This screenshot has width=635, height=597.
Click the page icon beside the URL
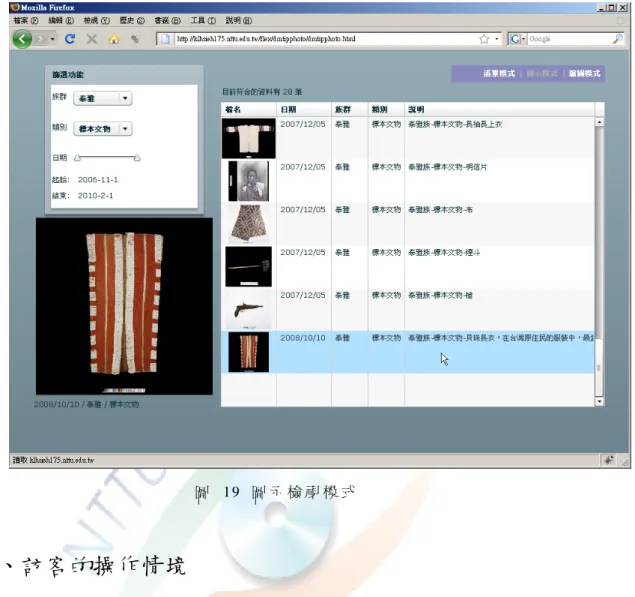click(x=165, y=39)
